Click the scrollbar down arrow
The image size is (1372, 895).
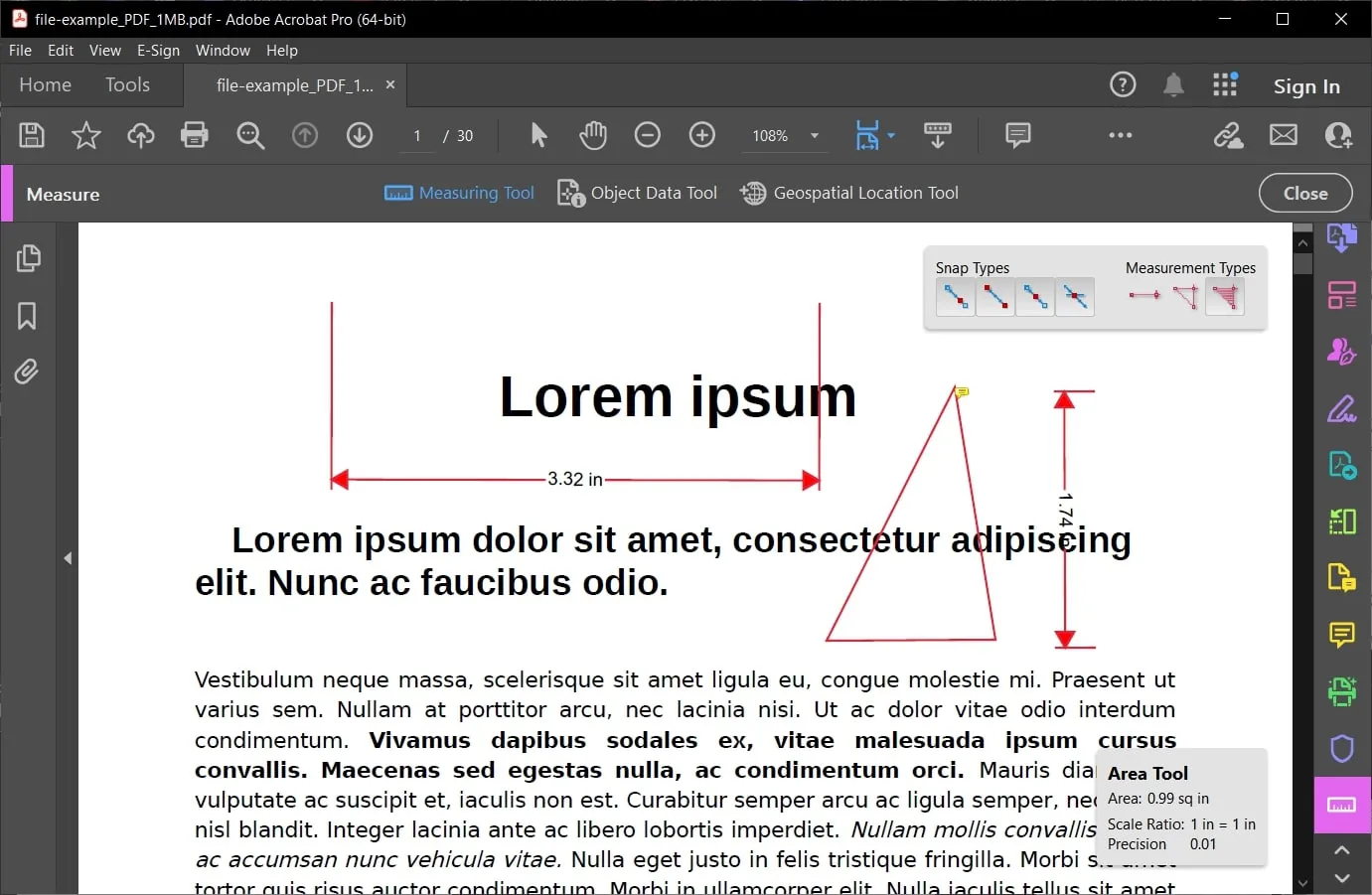coord(1303,883)
